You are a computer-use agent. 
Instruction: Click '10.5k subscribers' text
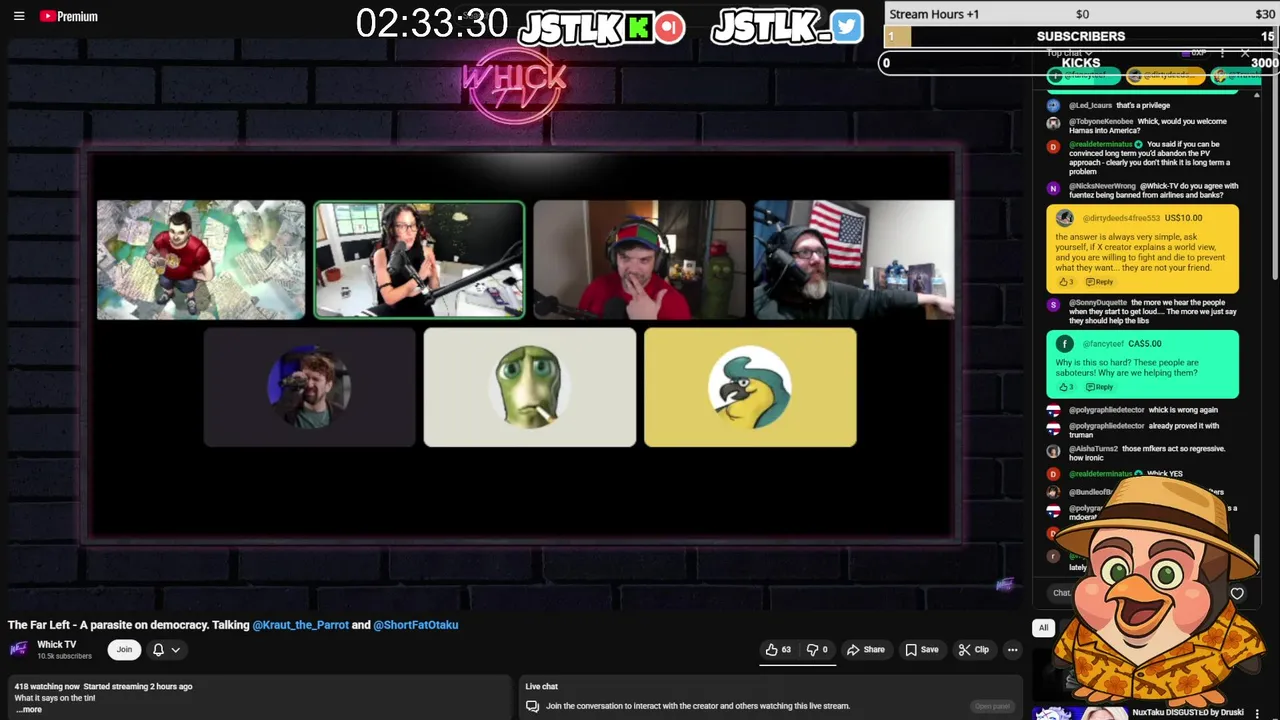[x=64, y=656]
